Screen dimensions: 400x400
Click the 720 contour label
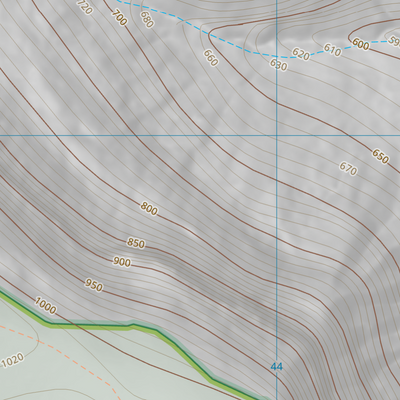[85, 7]
